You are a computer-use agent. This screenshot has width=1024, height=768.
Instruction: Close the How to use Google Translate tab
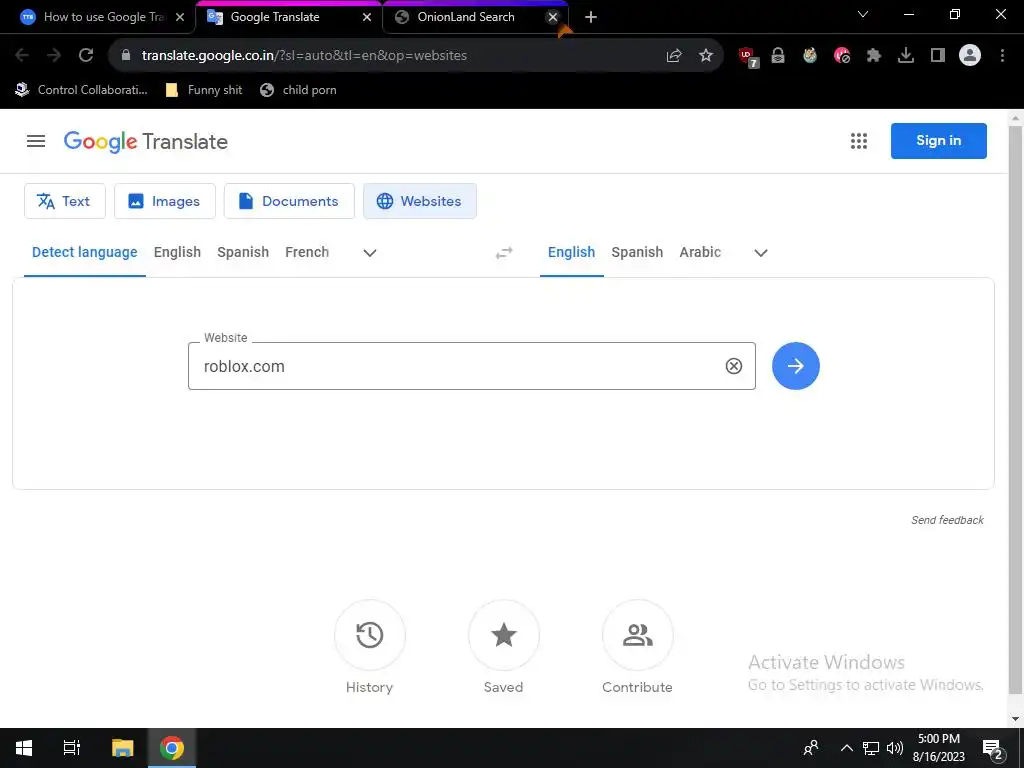tap(180, 17)
